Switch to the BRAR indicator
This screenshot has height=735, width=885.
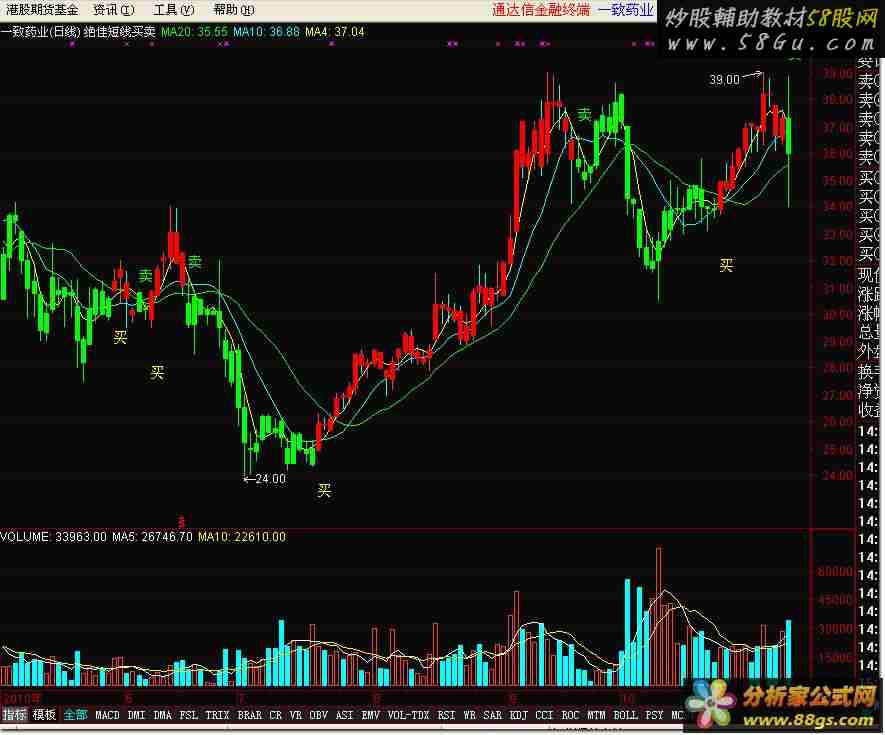click(249, 715)
